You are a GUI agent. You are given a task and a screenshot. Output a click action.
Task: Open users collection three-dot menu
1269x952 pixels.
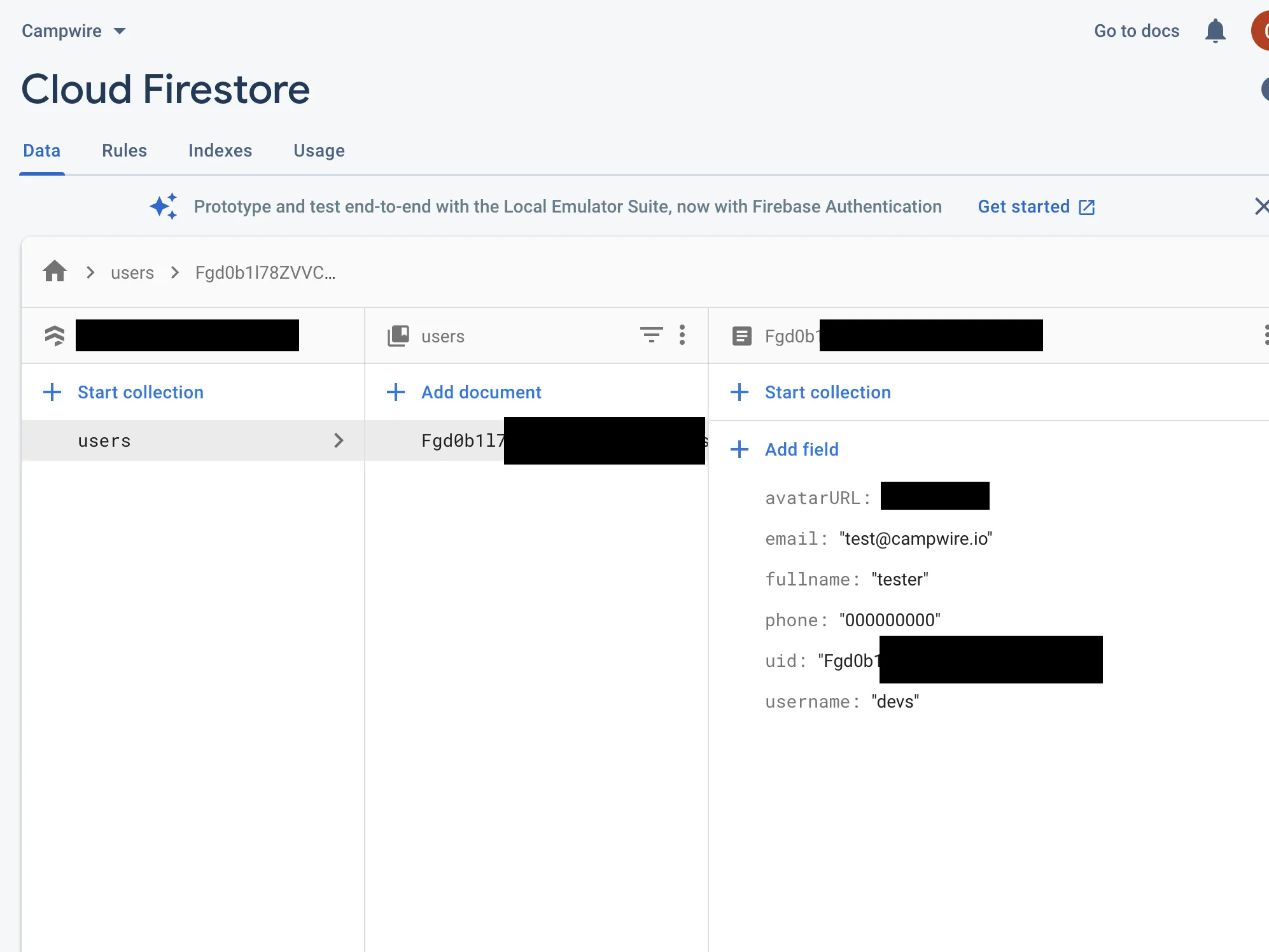point(682,335)
